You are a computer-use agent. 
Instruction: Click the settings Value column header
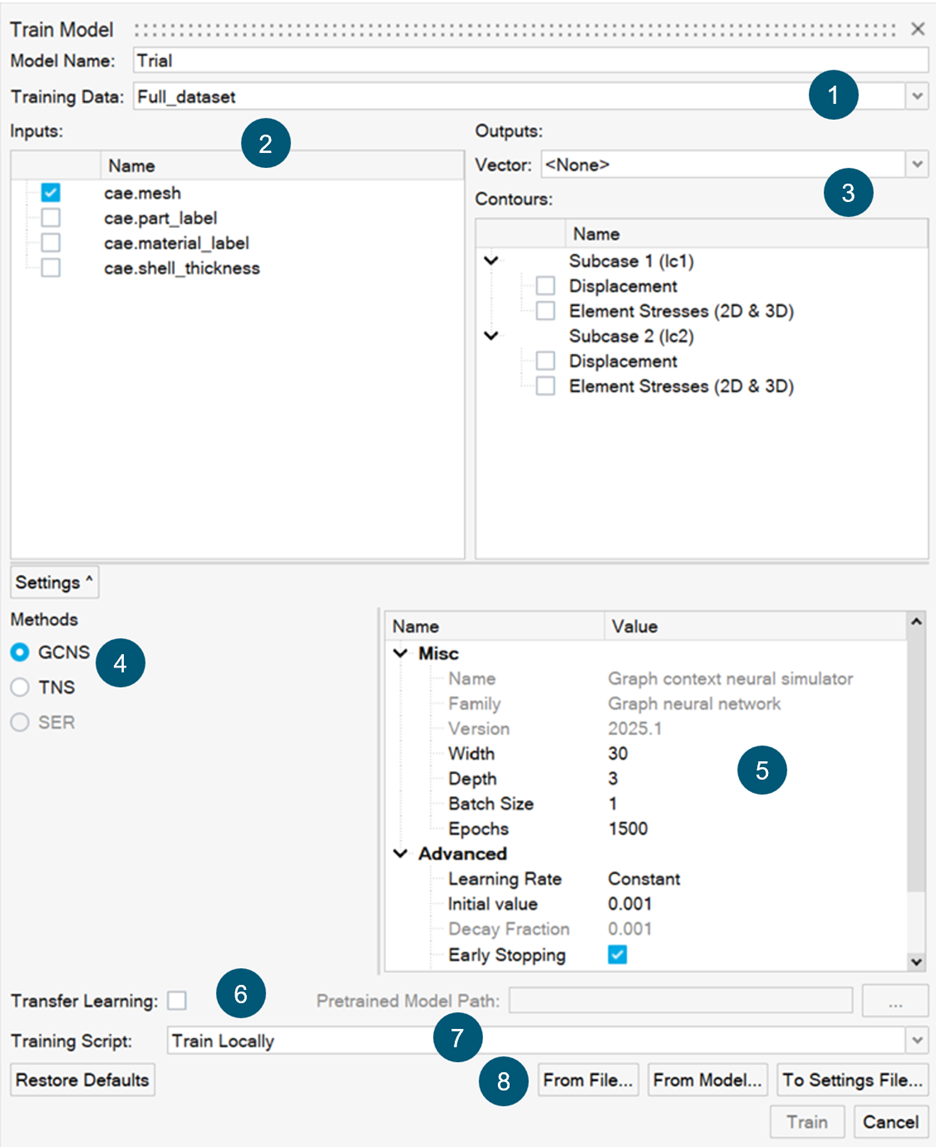[x=755, y=626]
